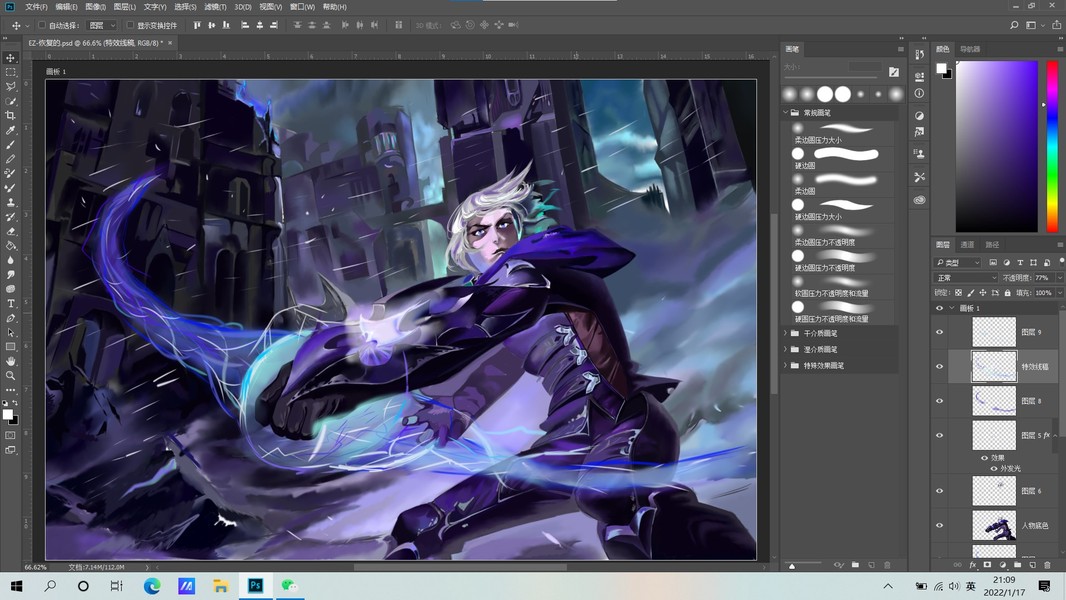Select the Pen tool
This screenshot has height=600, width=1066.
10,318
